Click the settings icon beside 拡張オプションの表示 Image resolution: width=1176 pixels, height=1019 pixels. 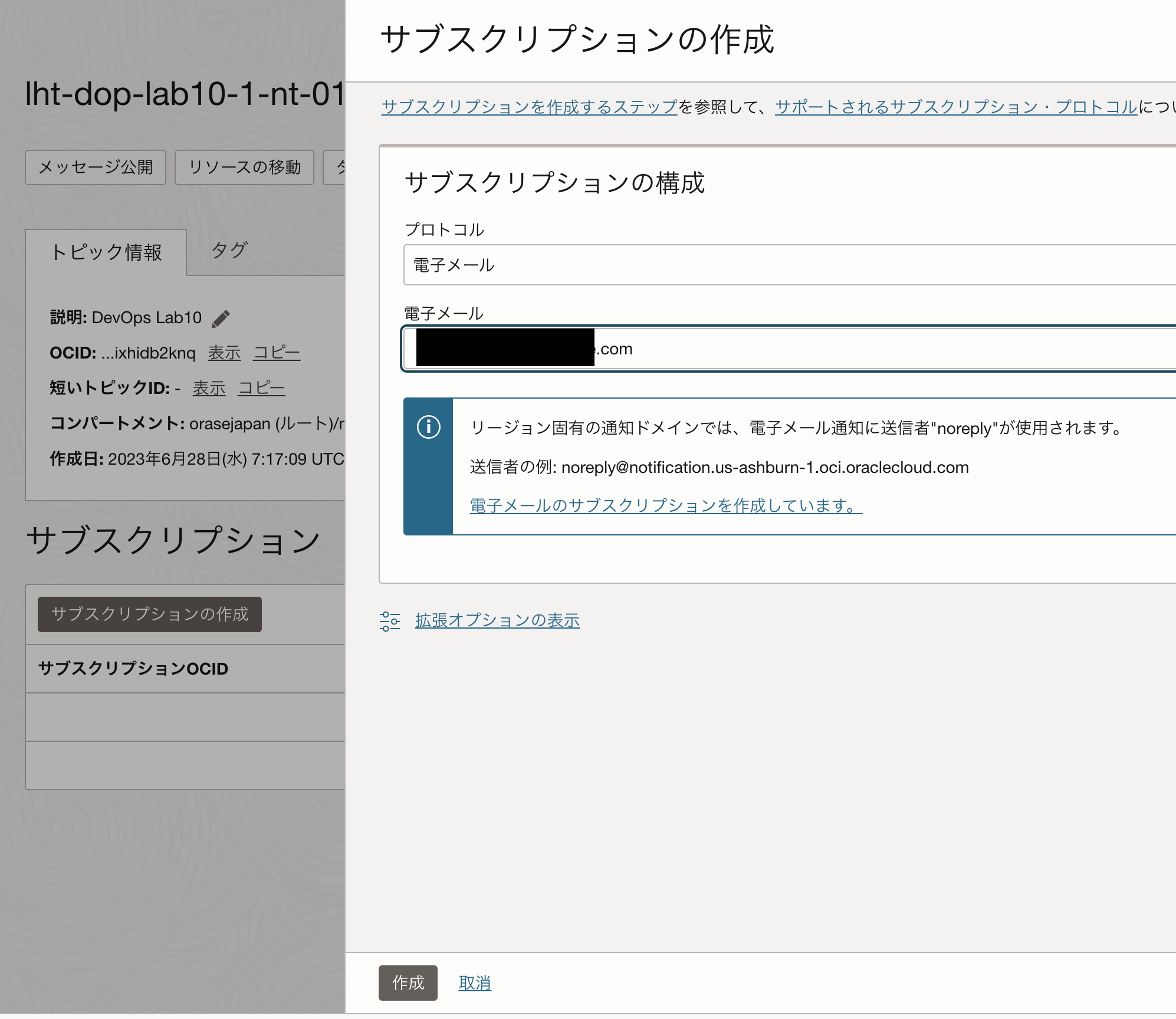[390, 620]
